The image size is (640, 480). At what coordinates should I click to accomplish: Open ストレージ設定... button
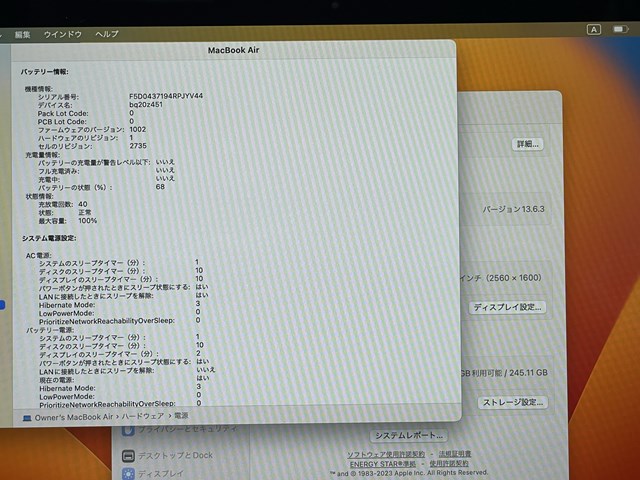(513, 402)
